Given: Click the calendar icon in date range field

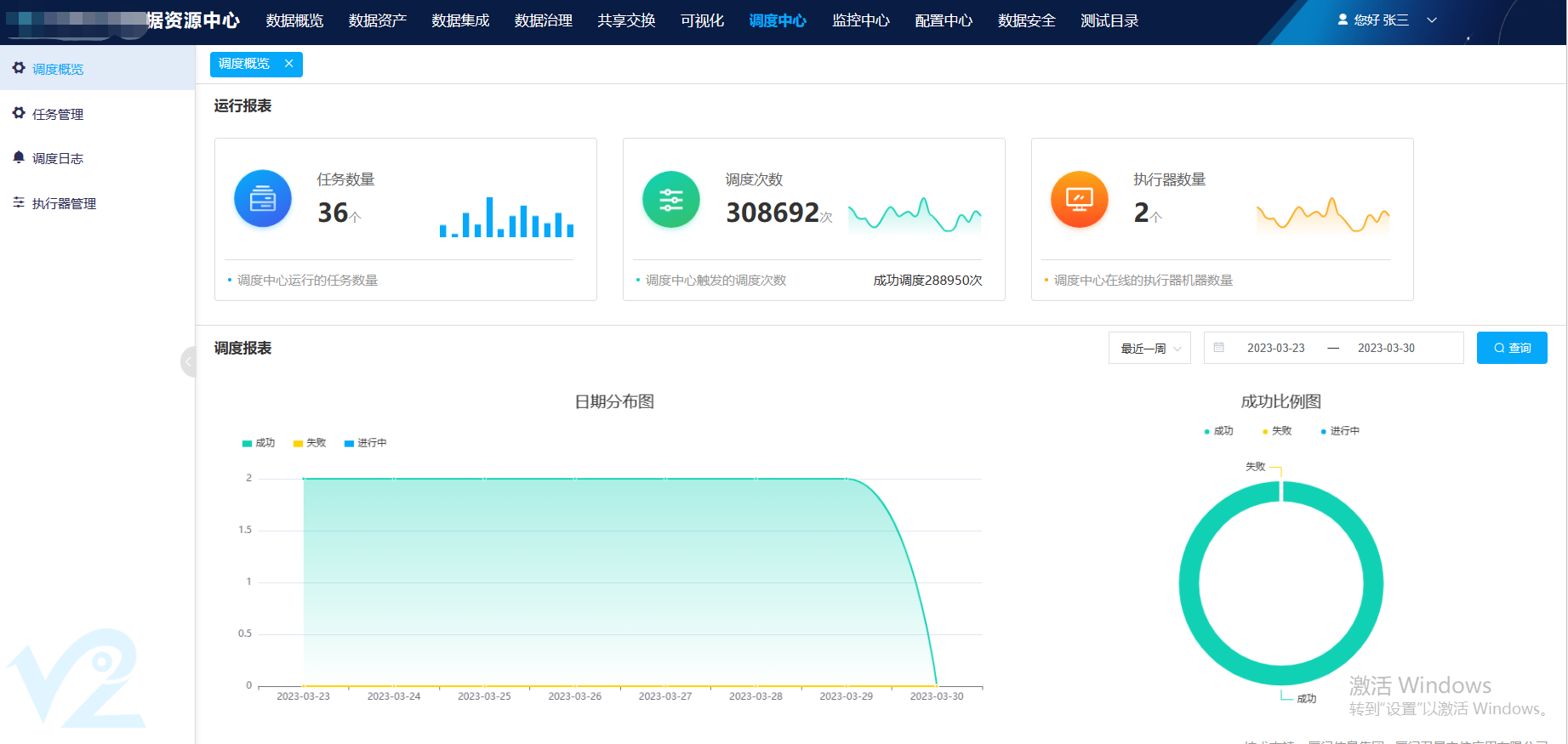Looking at the screenshot, I should 1219,348.
